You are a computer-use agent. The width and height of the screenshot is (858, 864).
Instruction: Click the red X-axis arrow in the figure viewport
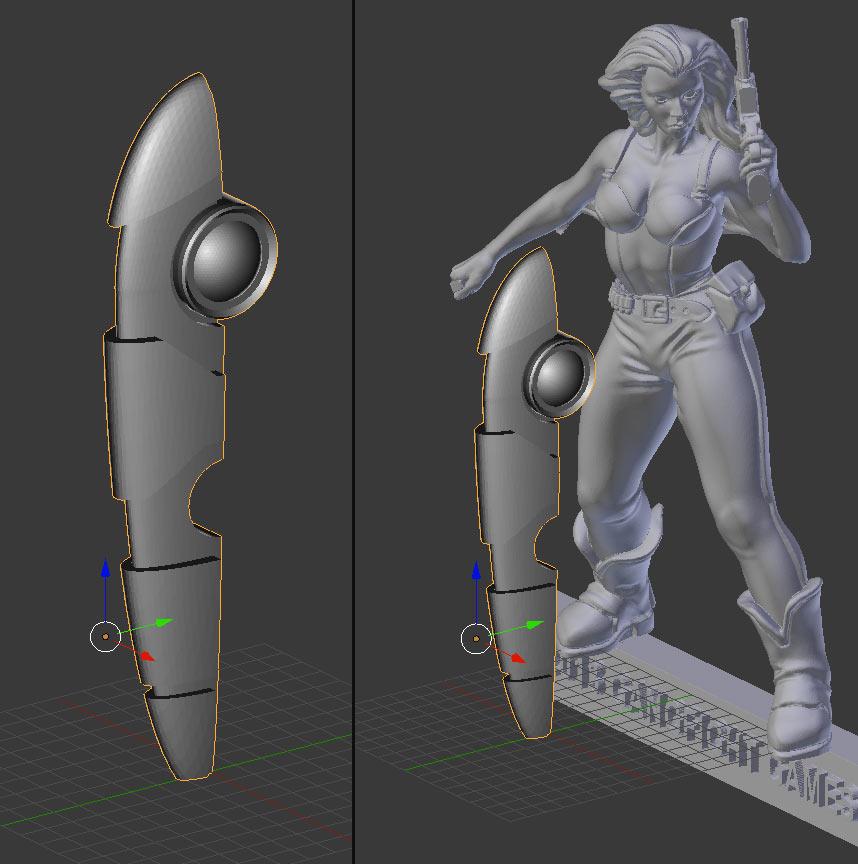pyautogui.click(x=518, y=657)
